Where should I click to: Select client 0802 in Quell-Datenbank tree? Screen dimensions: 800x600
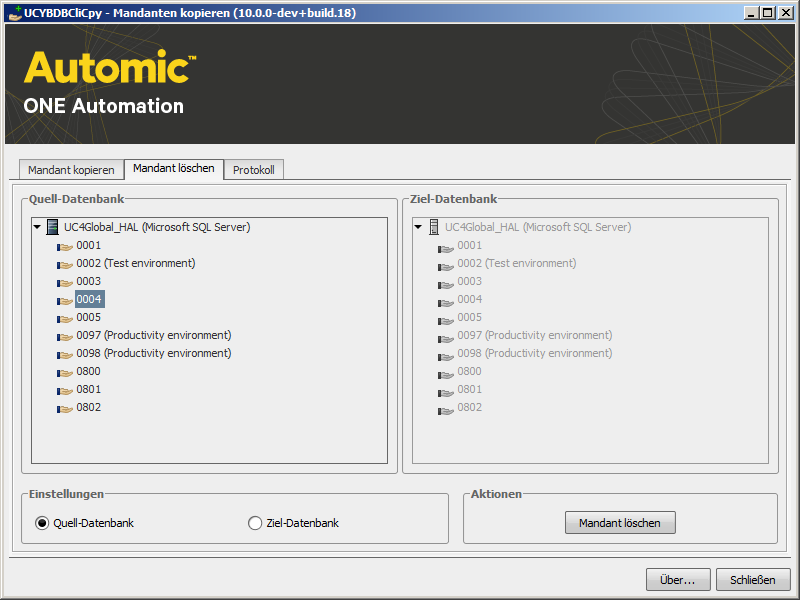89,407
